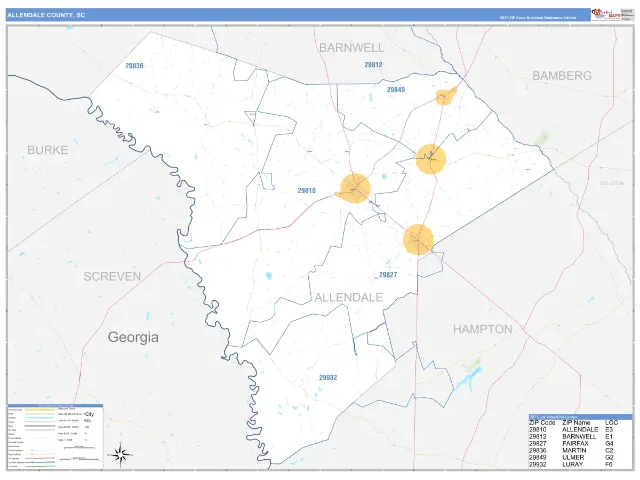The height and width of the screenshot is (480, 640).
Task: Click 29812 in the ZIP index table
Action: pos(538,437)
